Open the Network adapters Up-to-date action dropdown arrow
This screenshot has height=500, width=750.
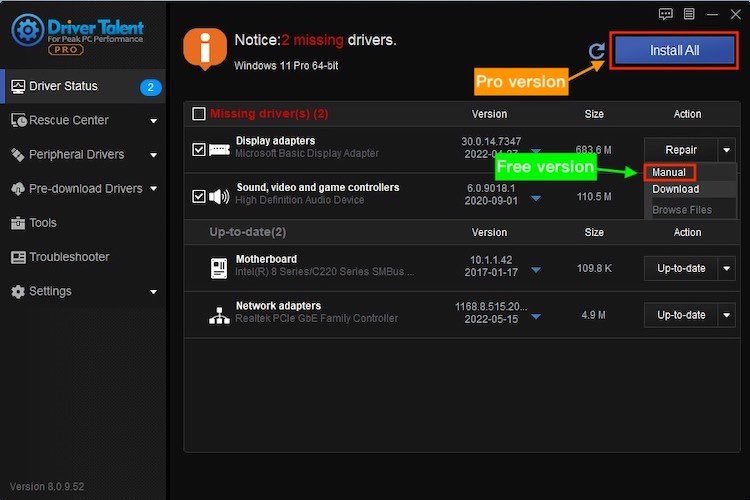[726, 315]
